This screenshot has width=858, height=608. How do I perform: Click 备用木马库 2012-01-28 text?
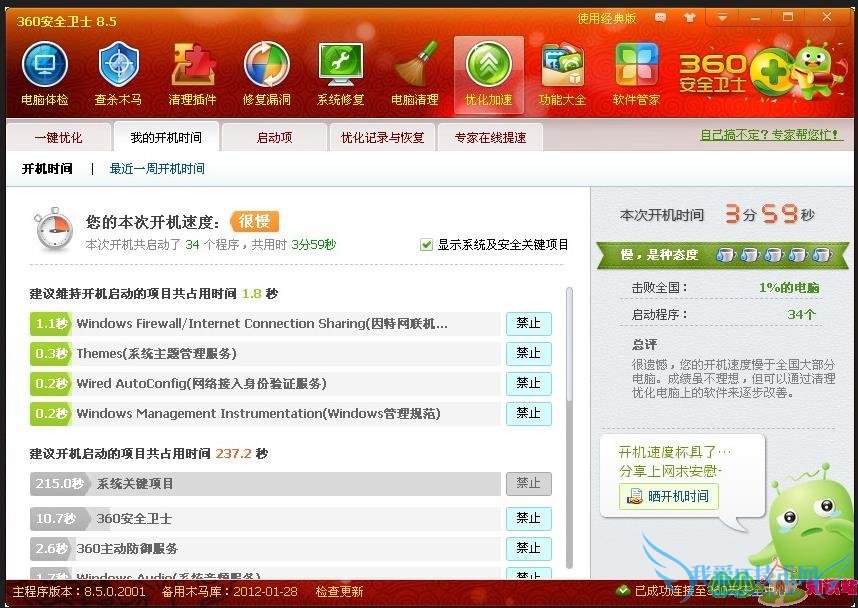pyautogui.click(x=230, y=592)
